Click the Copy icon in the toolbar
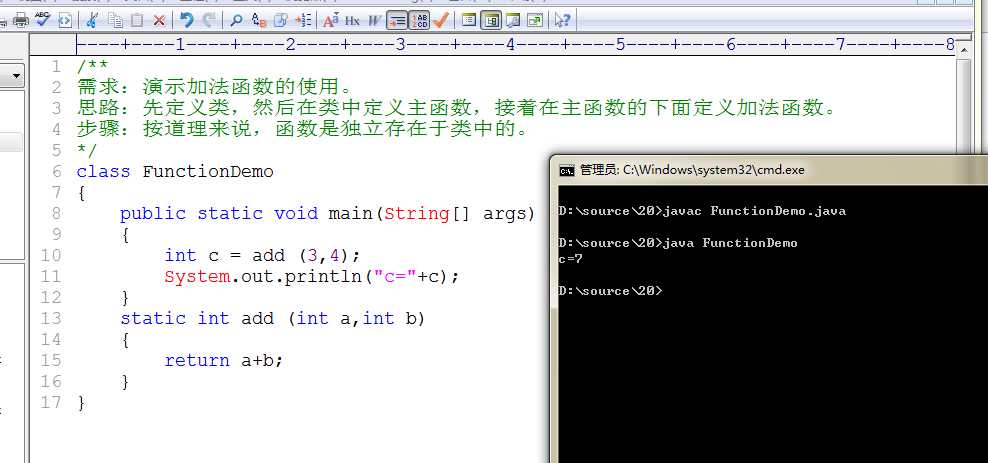Image resolution: width=988 pixels, height=463 pixels. tap(115, 21)
